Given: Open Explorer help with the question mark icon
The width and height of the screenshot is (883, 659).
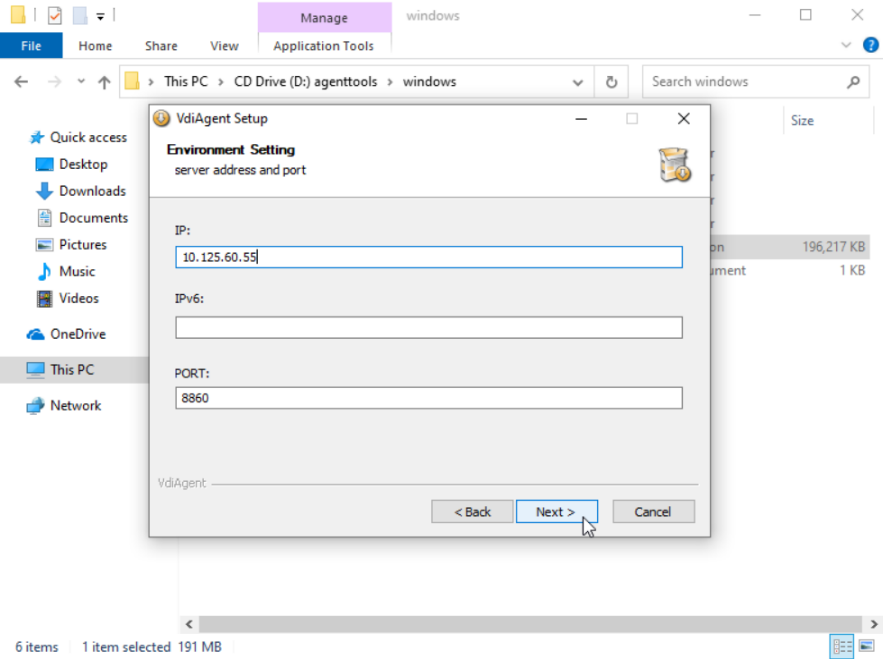Looking at the screenshot, I should point(871,45).
